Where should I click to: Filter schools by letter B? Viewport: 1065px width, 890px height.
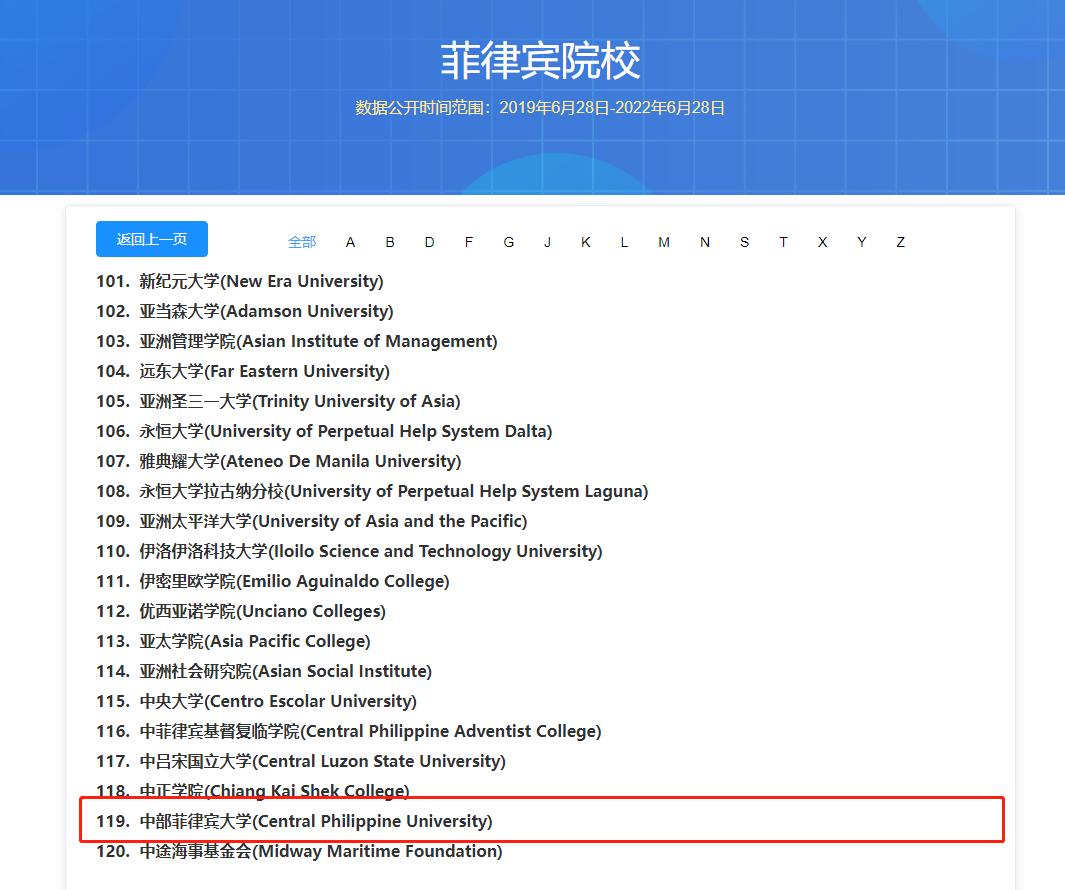coord(390,242)
